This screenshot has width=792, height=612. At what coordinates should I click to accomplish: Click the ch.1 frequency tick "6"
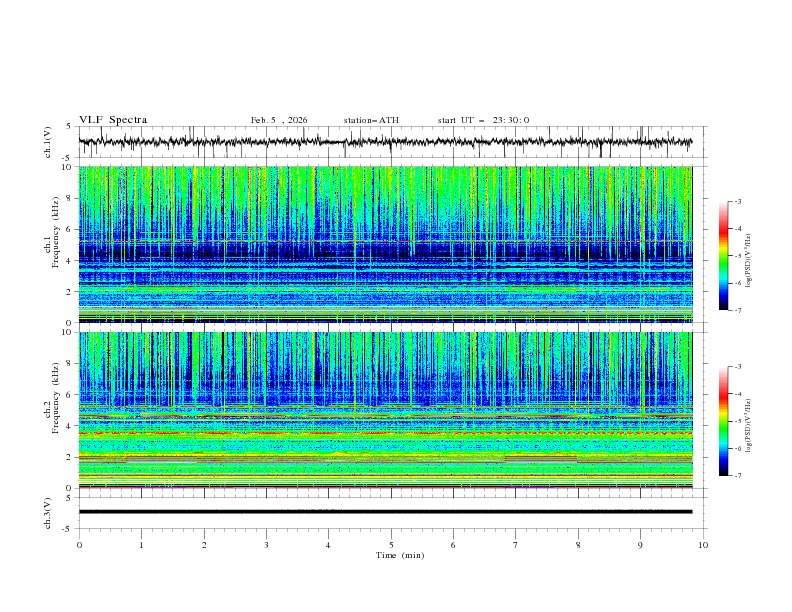71,229
